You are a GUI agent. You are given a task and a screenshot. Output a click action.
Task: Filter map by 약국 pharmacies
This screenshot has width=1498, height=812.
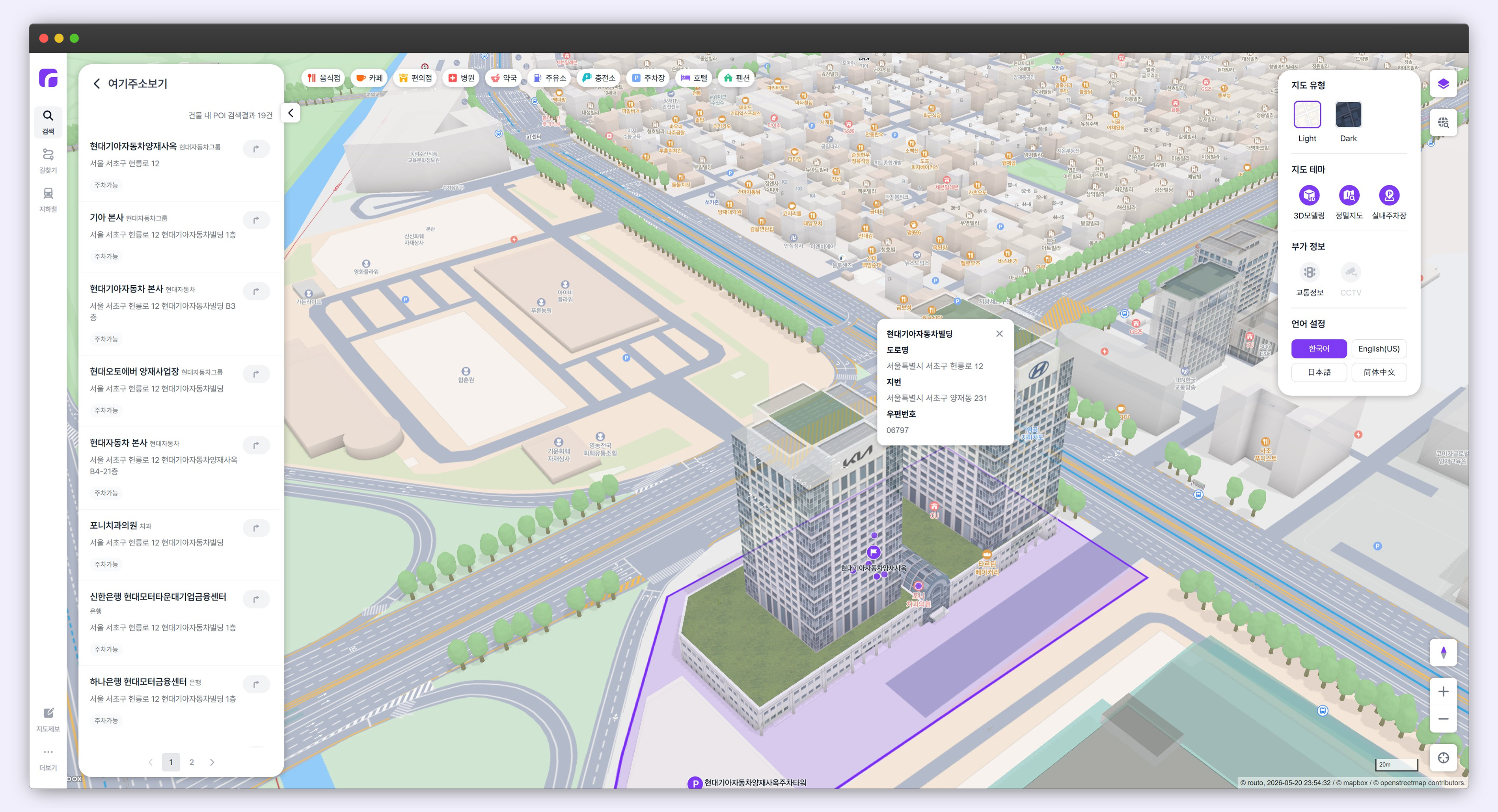[503, 78]
